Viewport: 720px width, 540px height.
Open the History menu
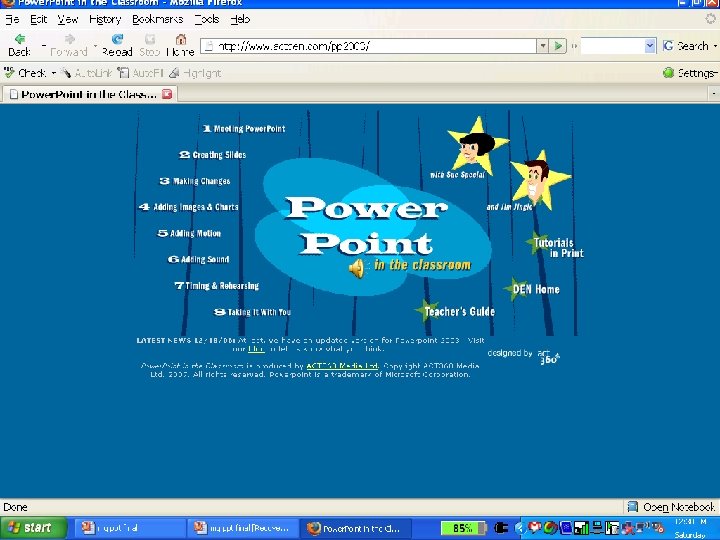coord(105,19)
